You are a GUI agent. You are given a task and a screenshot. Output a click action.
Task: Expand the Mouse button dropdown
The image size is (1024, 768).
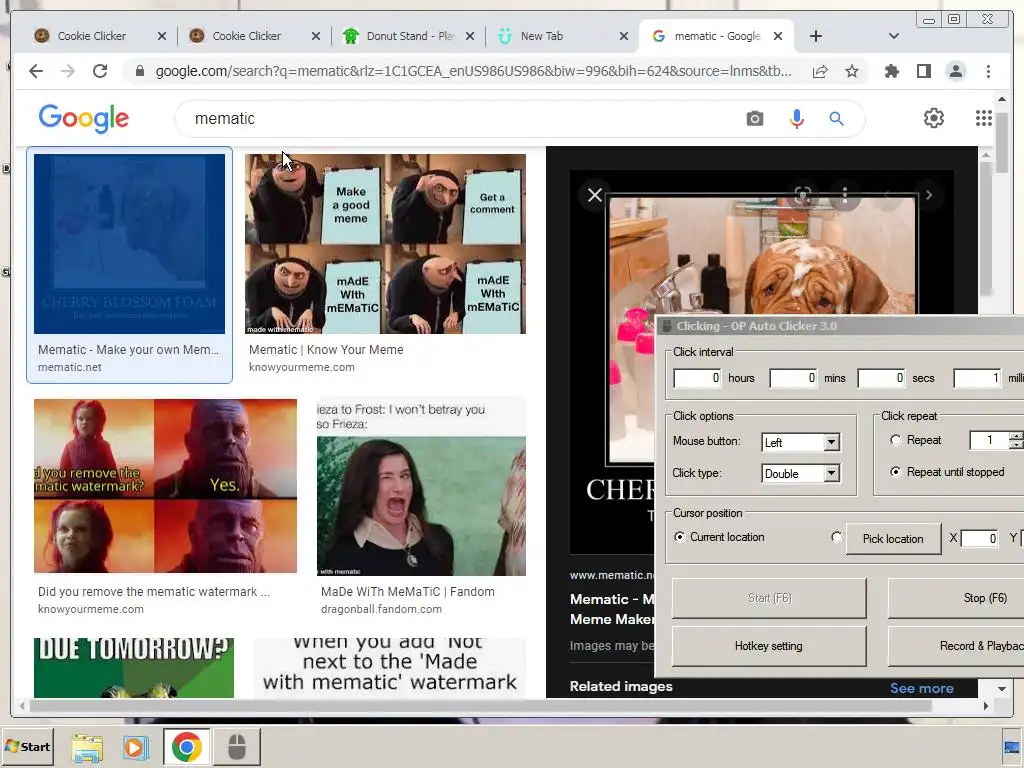831,443
